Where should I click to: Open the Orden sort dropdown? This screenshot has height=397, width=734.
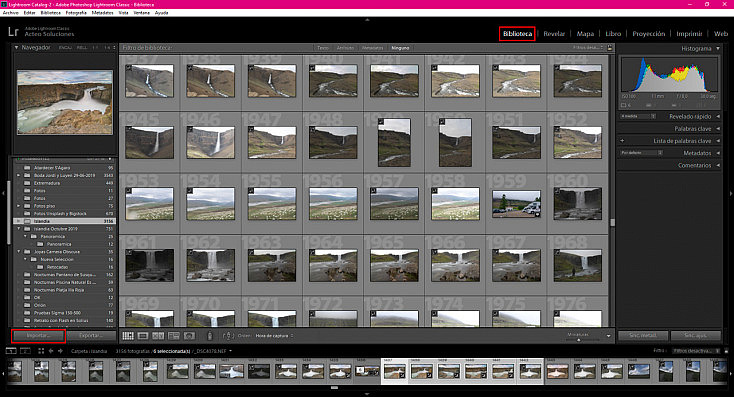(274, 336)
